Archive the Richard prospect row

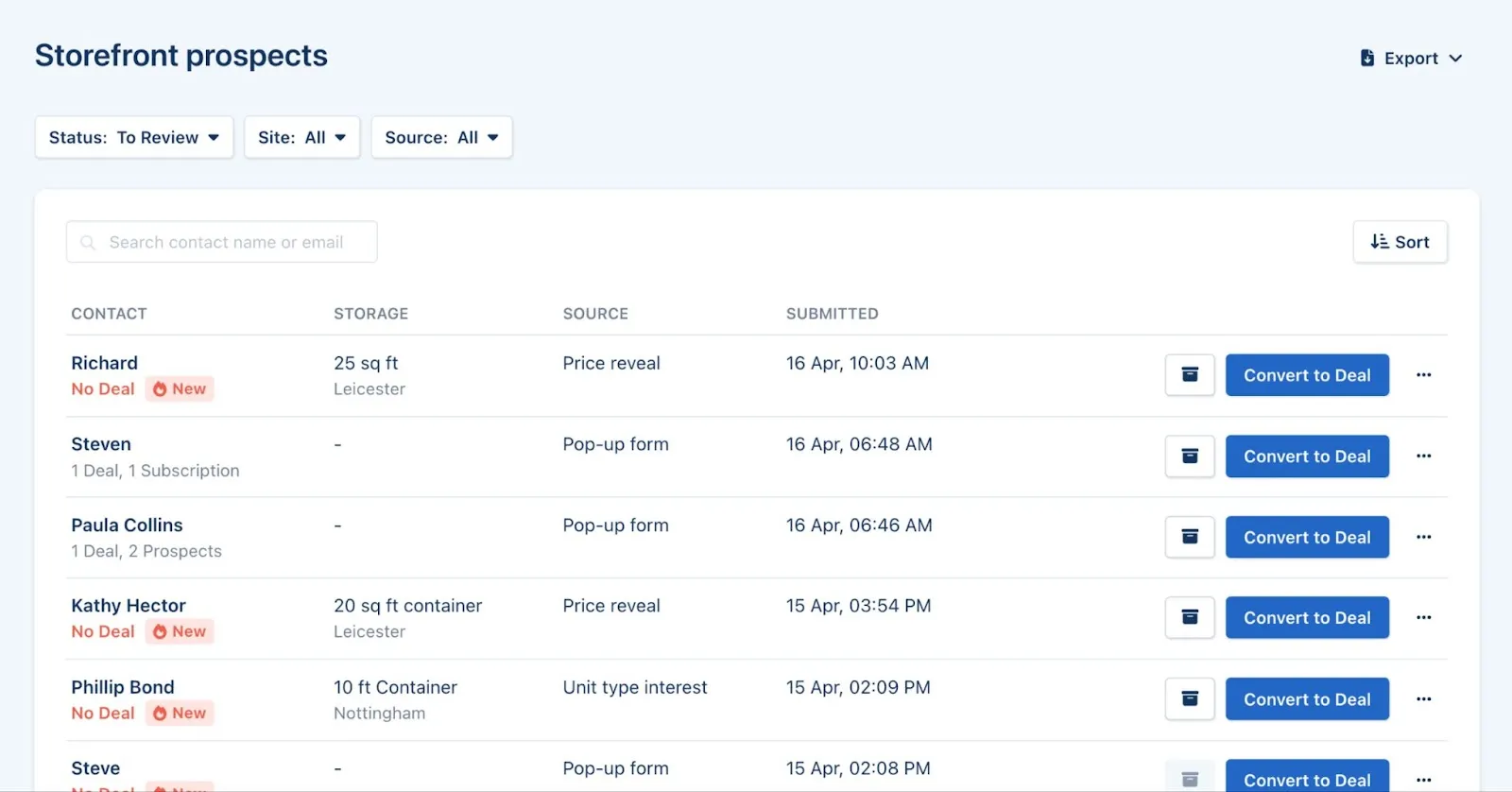1190,375
